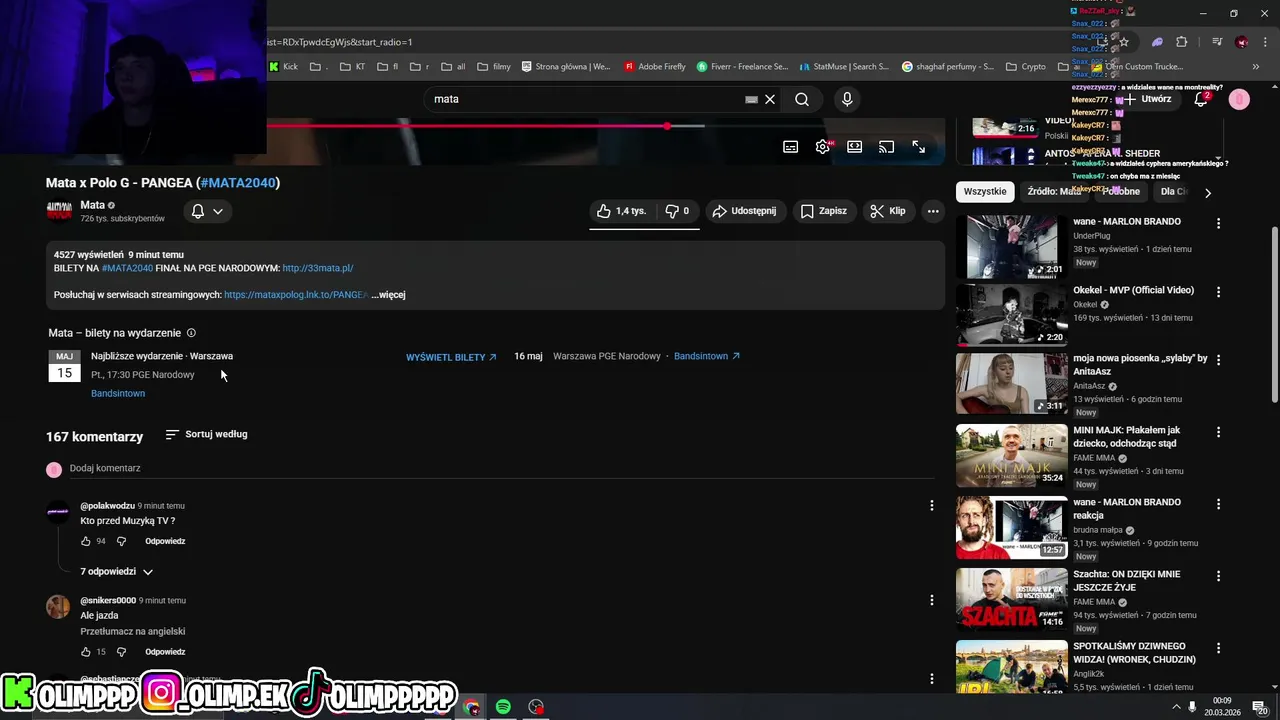The height and width of the screenshot is (720, 1280).
Task: Open the YouTube notifications bell
Action: pyautogui.click(x=1201, y=99)
